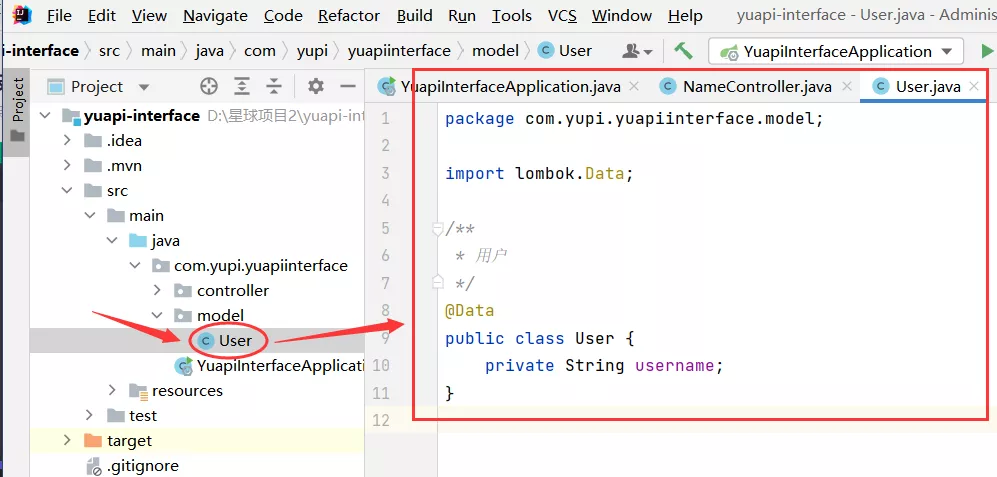Open the Edit menu
Image resolution: width=997 pixels, height=477 pixels.
click(x=102, y=15)
